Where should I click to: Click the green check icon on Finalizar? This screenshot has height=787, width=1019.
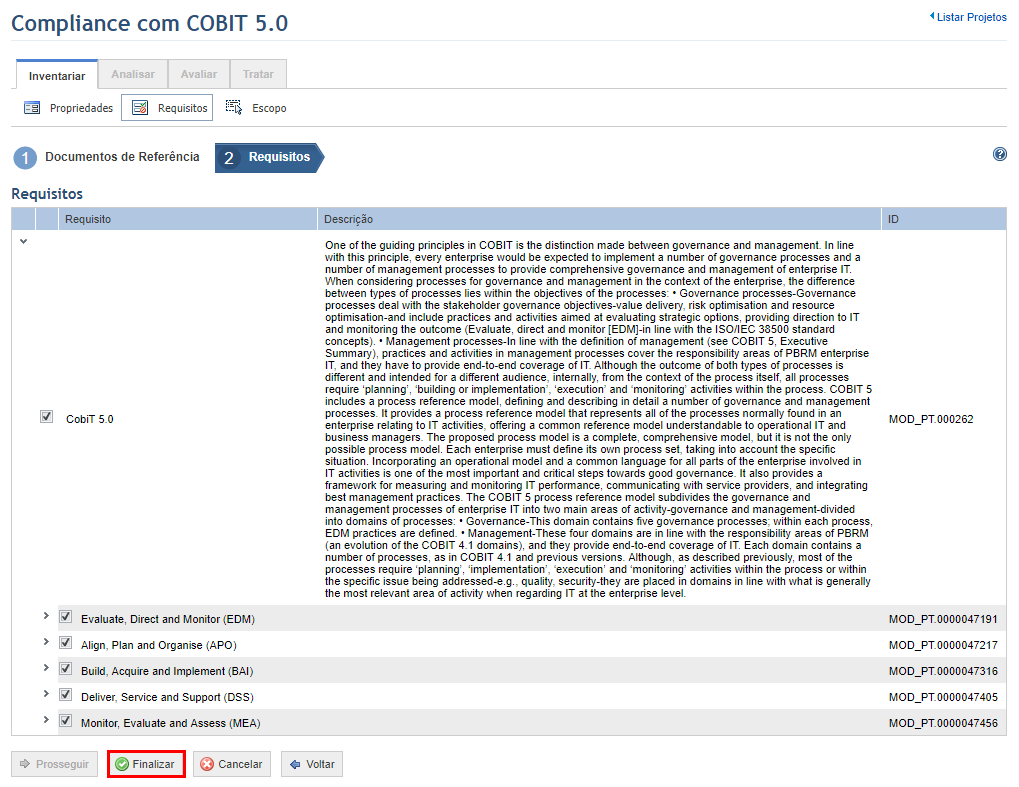click(x=122, y=764)
